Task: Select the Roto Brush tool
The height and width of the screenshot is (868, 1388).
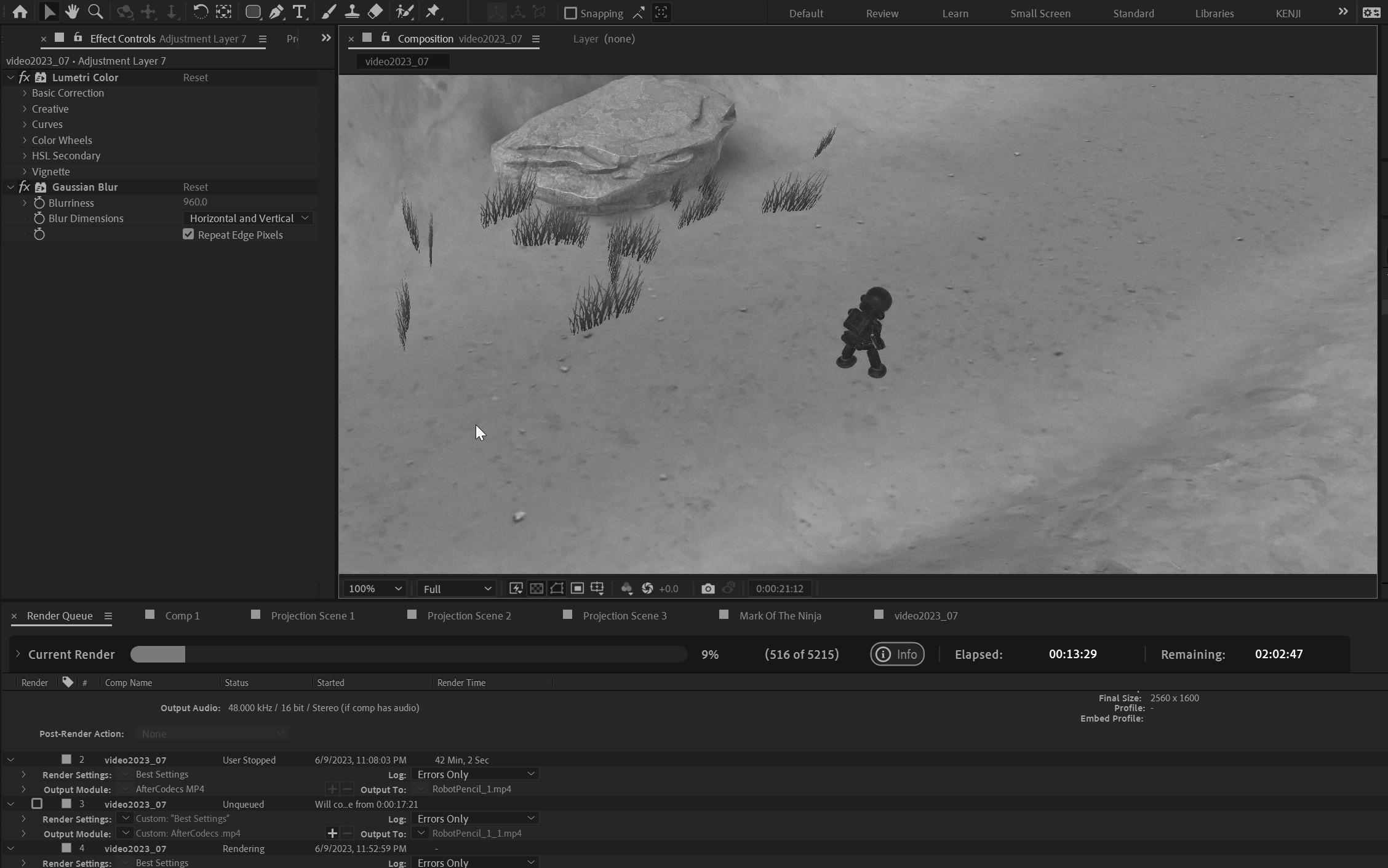Action: (x=404, y=12)
